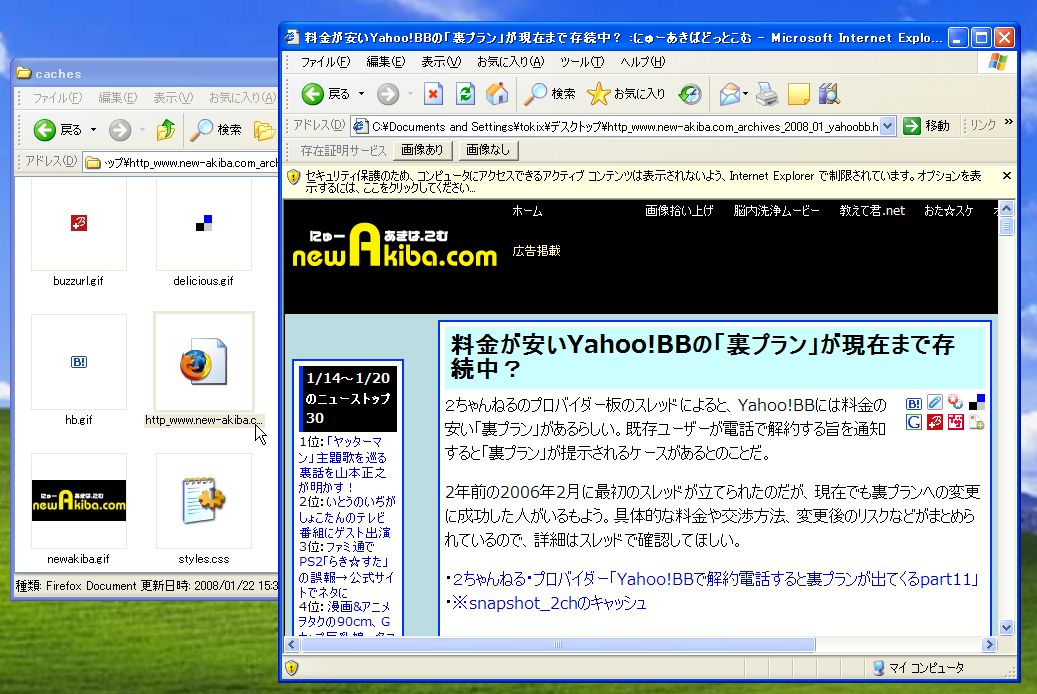
Task: Expand the IE Forward button history dropdown
Action: pyautogui.click(x=410, y=94)
